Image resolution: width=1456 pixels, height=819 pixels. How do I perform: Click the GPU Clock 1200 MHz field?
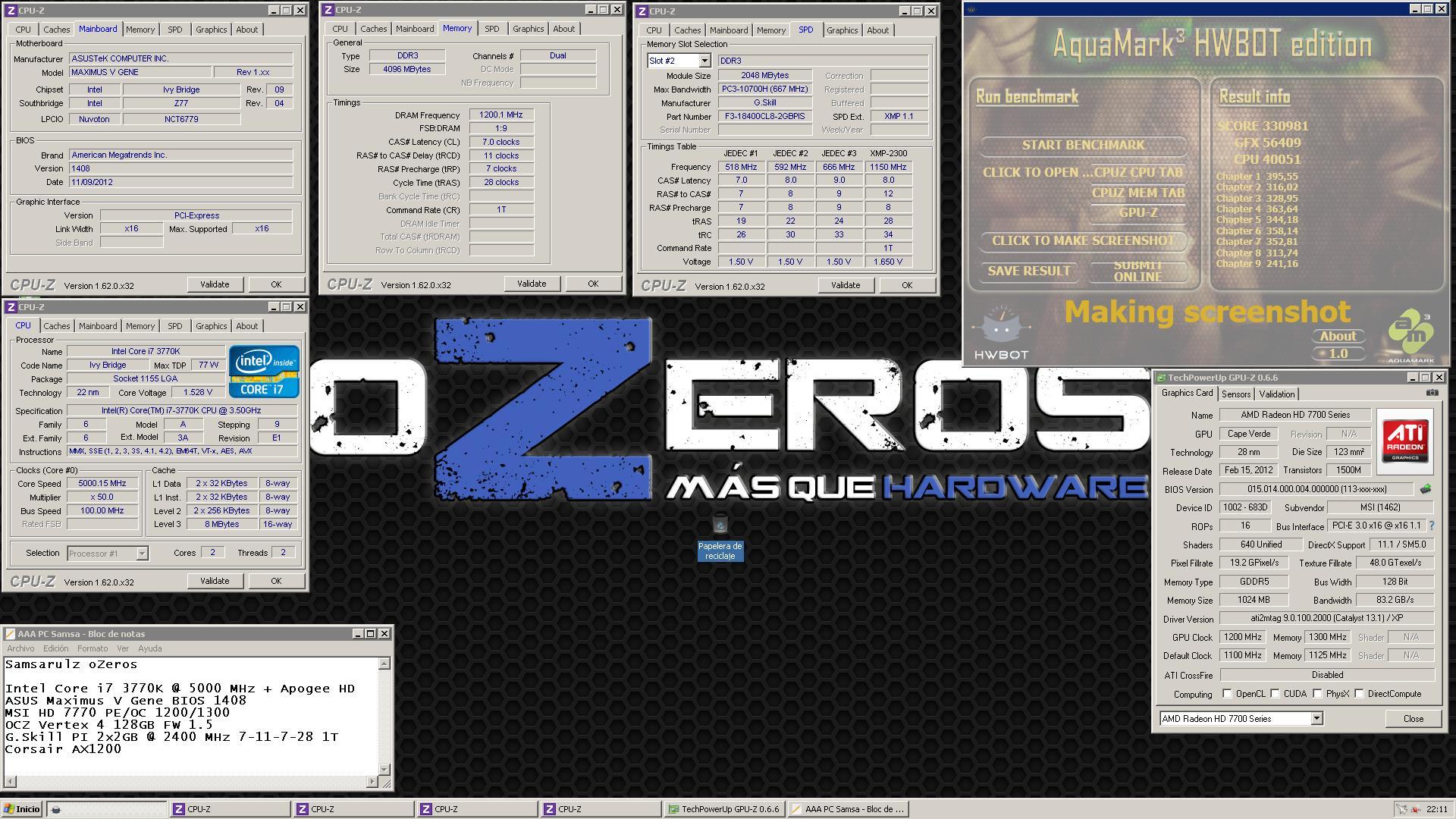click(1242, 638)
